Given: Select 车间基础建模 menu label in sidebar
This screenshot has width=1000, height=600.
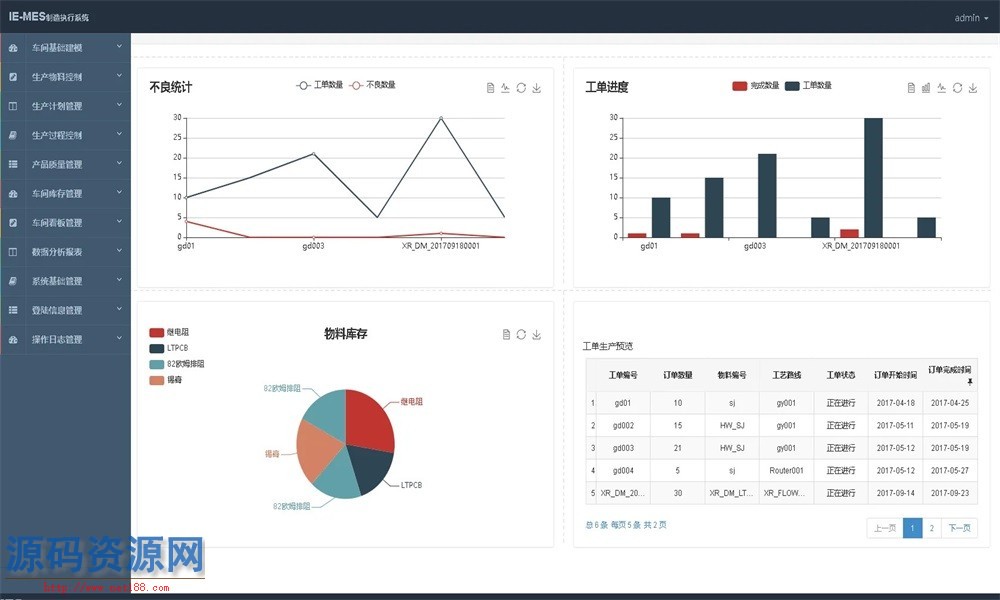Looking at the screenshot, I should pyautogui.click(x=57, y=48).
